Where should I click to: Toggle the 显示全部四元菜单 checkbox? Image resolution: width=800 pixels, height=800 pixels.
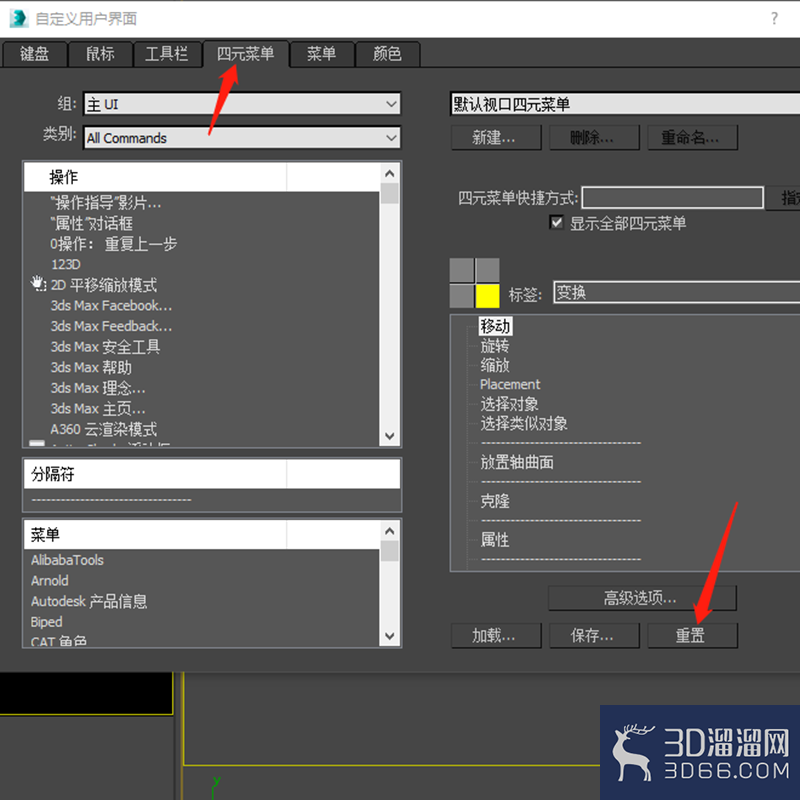tap(556, 222)
